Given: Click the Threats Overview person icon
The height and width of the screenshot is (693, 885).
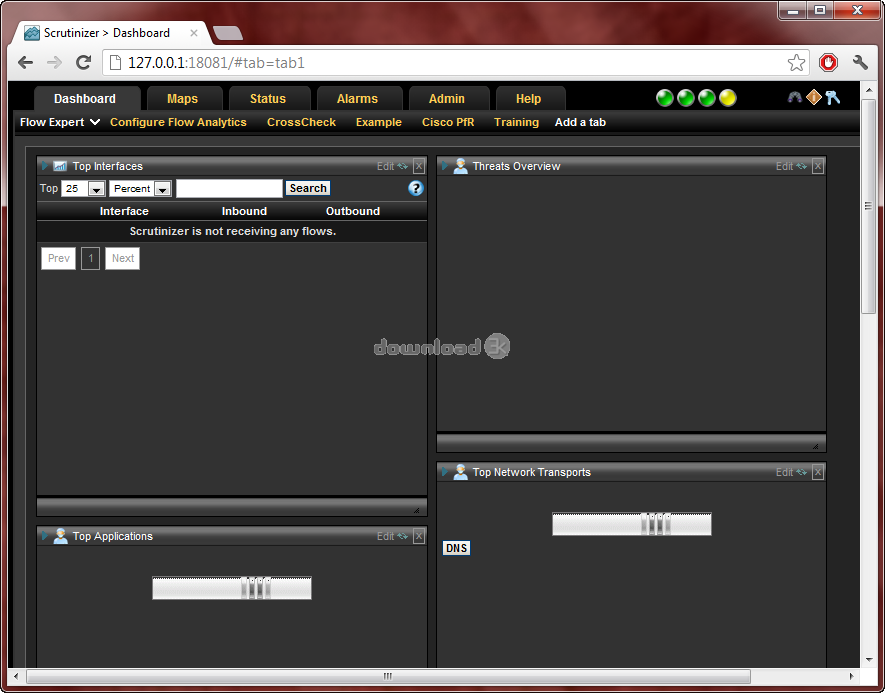Looking at the screenshot, I should tap(461, 166).
